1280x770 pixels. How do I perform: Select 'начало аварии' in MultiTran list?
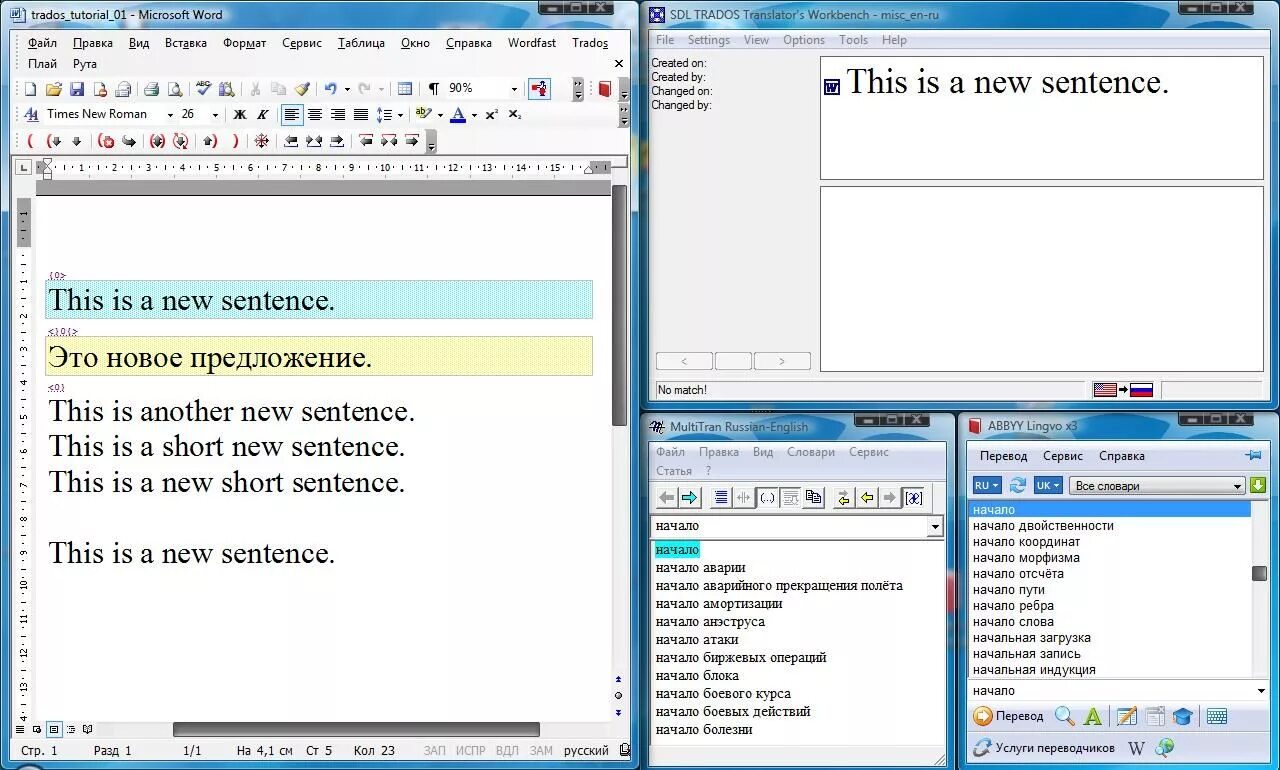tap(701, 568)
